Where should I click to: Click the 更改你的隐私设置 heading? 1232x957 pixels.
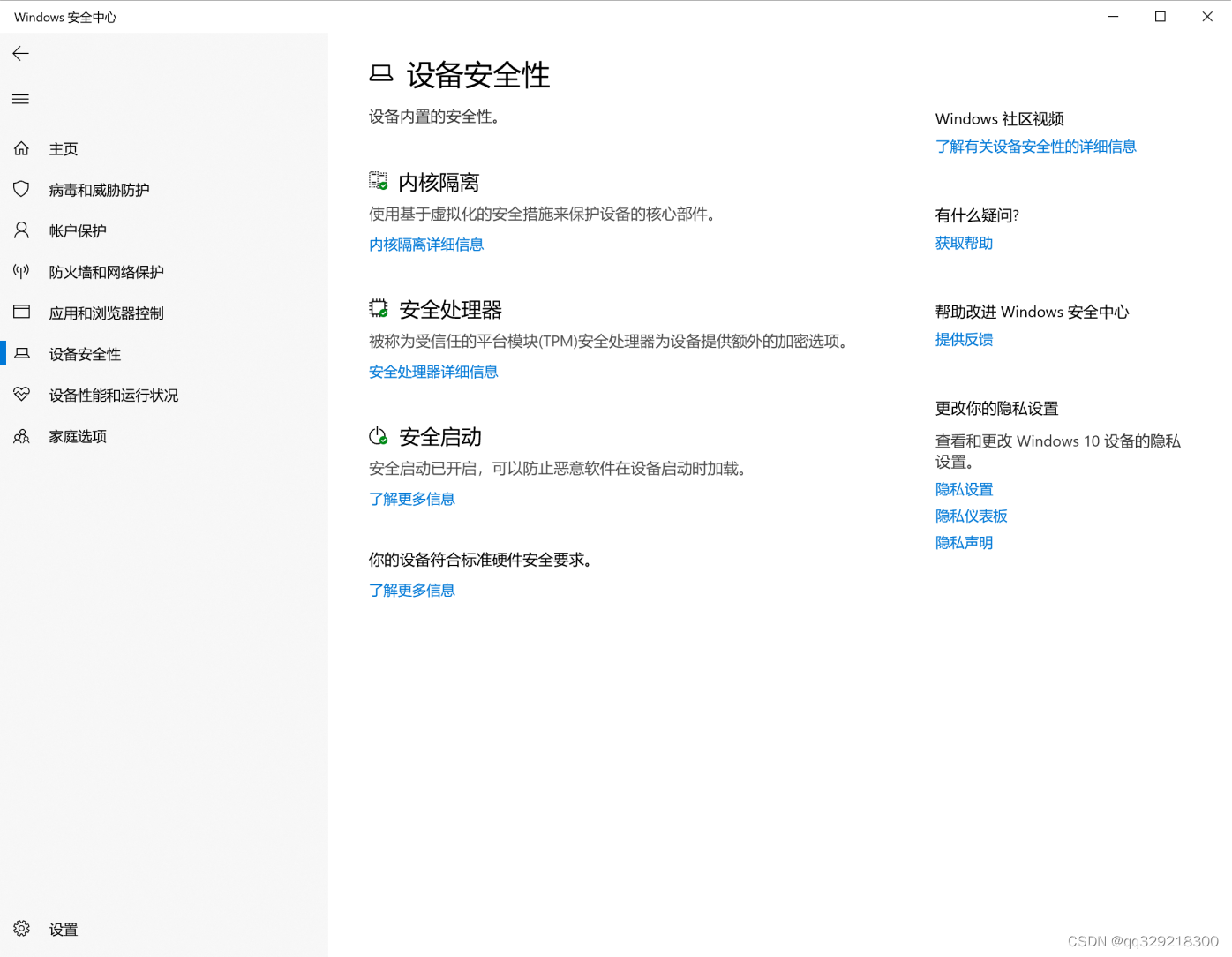click(997, 408)
